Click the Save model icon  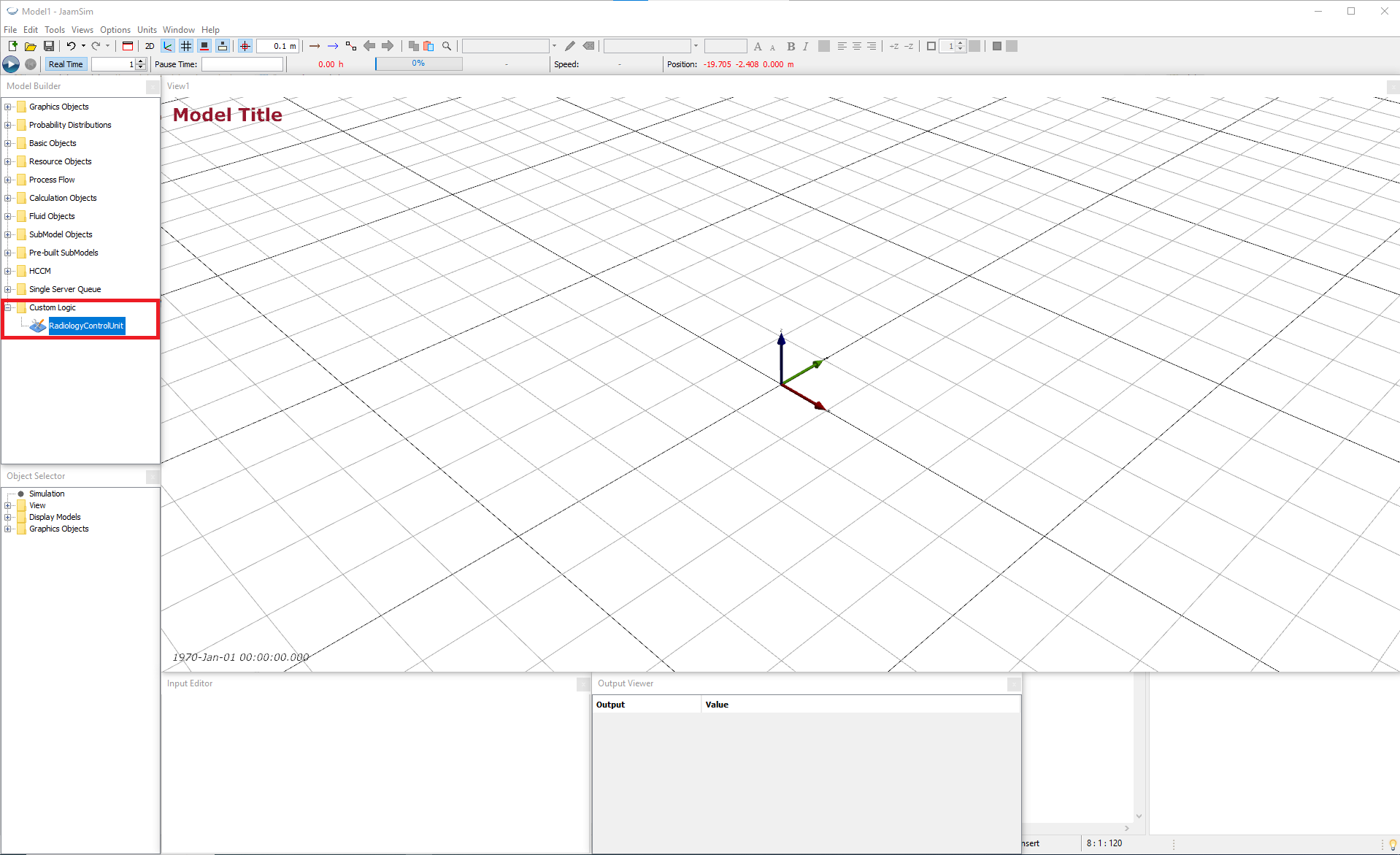(x=49, y=46)
